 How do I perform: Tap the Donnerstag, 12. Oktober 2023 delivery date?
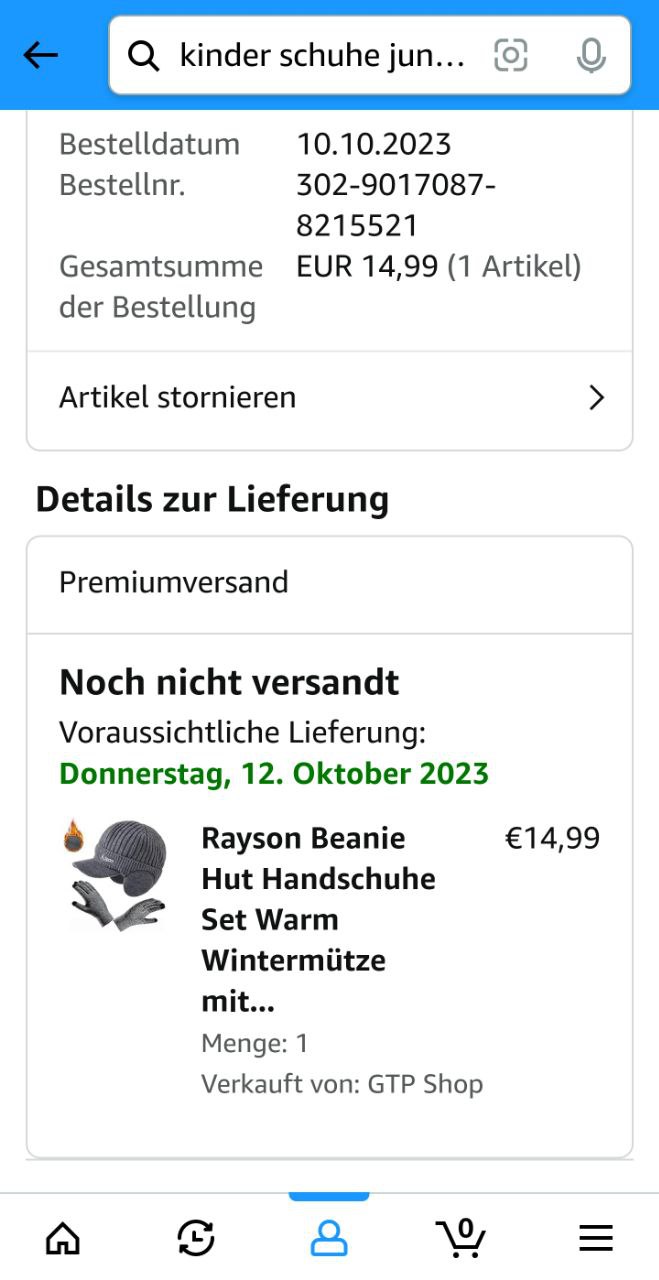pyautogui.click(x=274, y=774)
